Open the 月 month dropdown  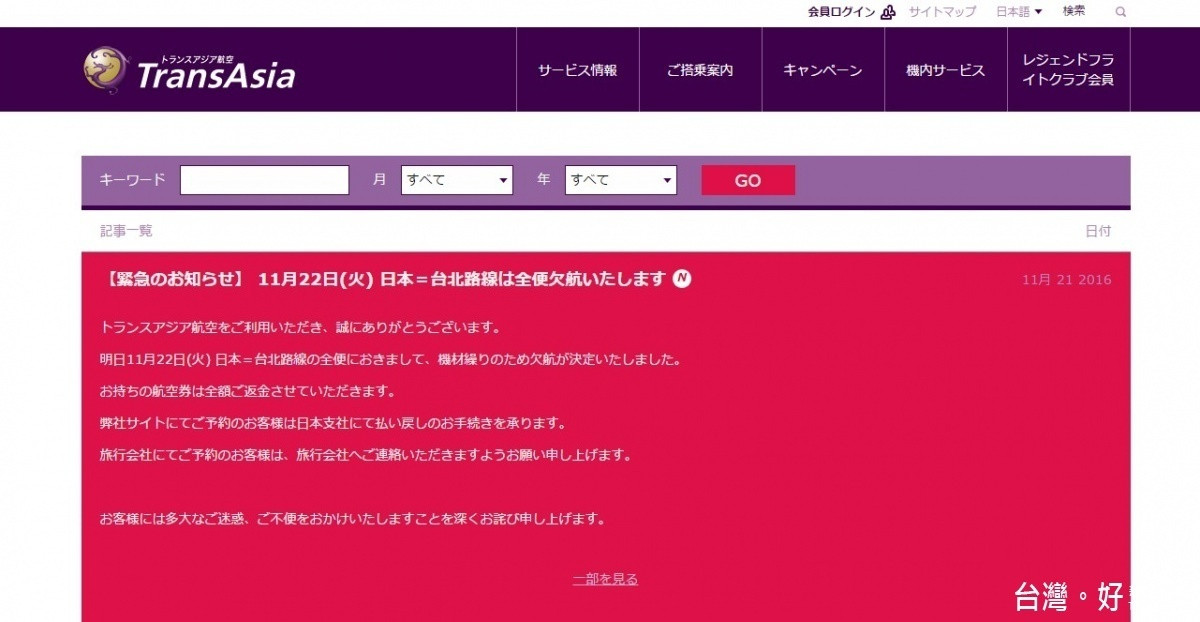pos(457,180)
